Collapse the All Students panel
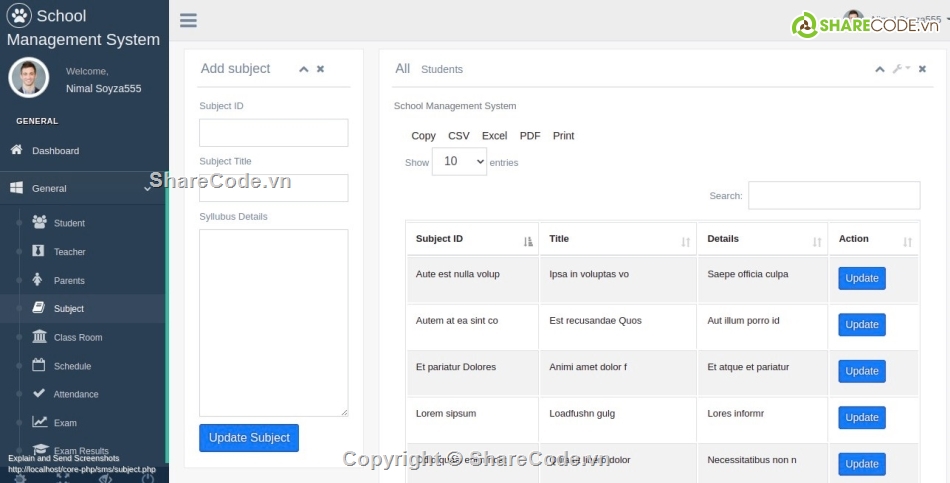The height and width of the screenshot is (483, 950). 880,69
